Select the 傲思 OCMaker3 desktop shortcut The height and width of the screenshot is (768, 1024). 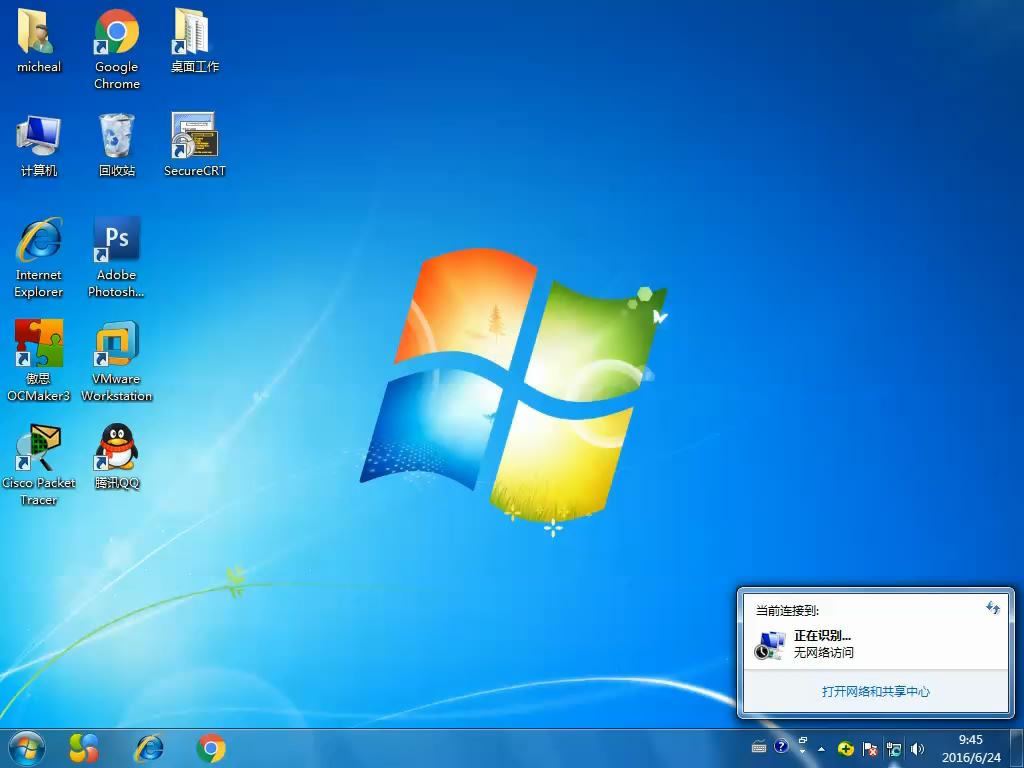(39, 360)
